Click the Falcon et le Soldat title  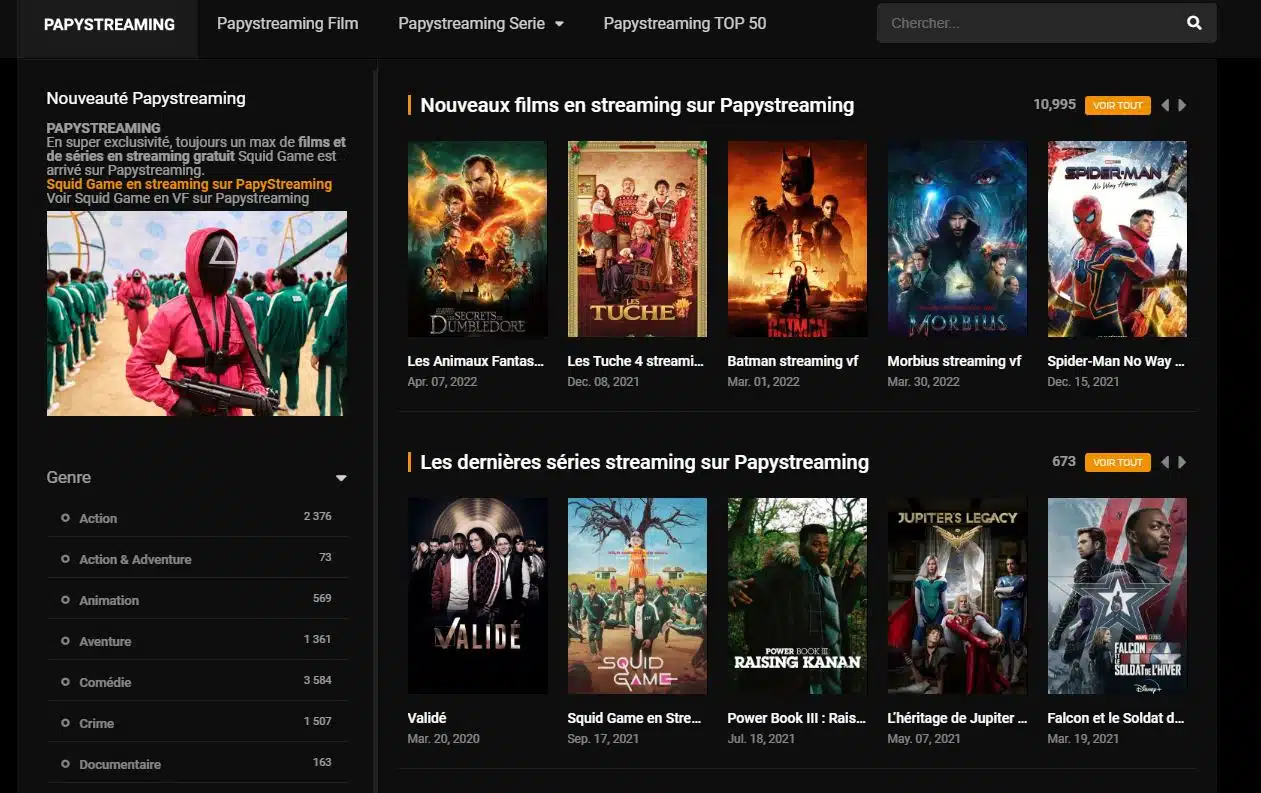point(1117,718)
